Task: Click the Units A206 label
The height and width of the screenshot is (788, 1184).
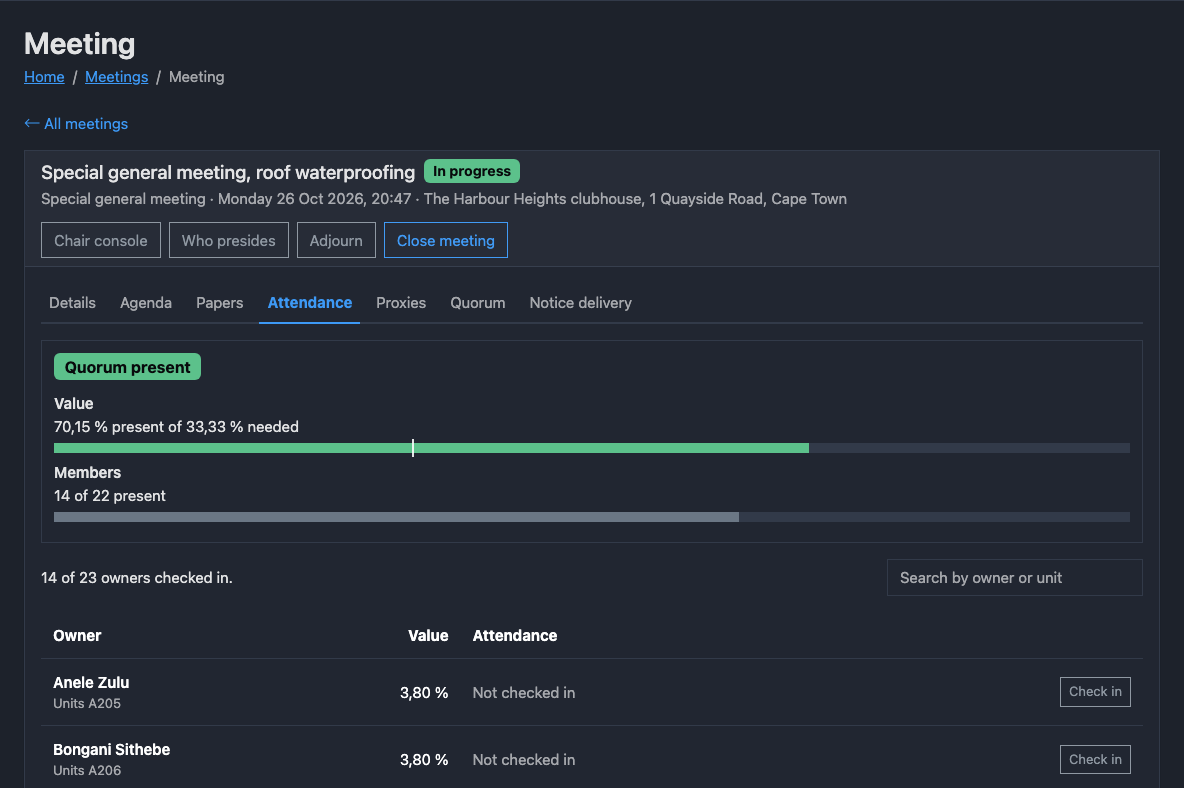Action: (87, 771)
